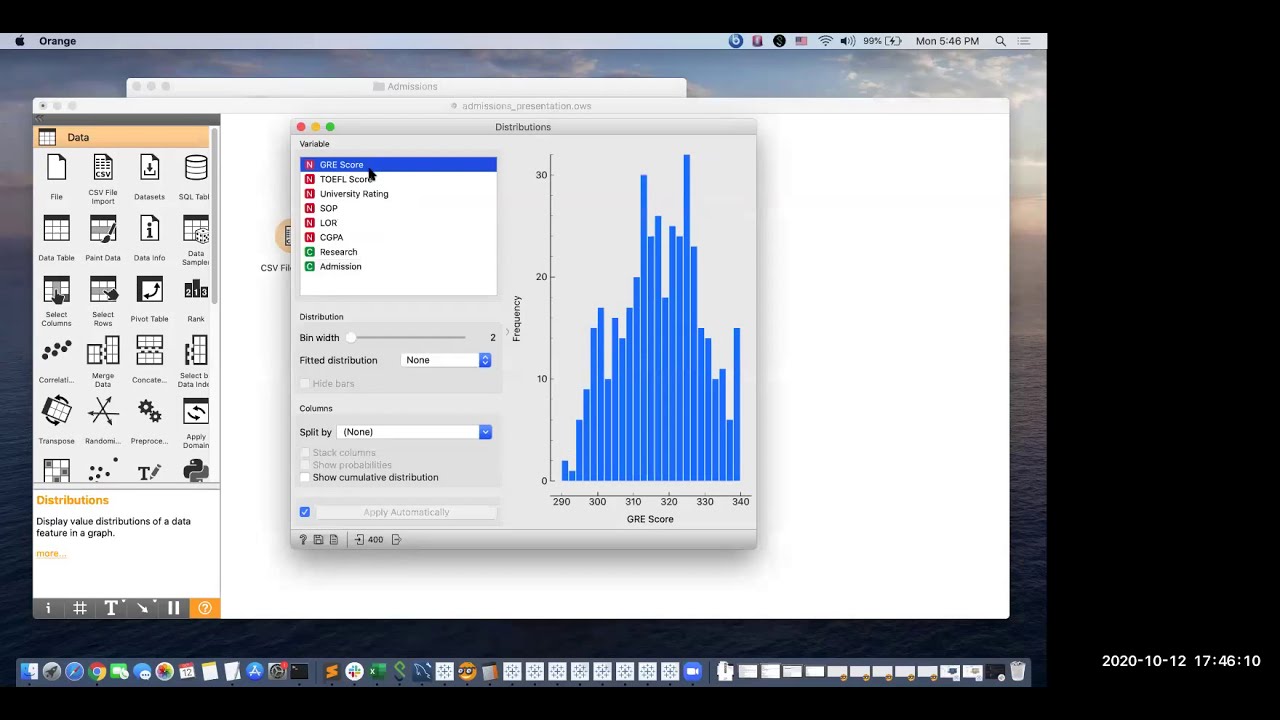Select the File widget icon

pos(56,168)
